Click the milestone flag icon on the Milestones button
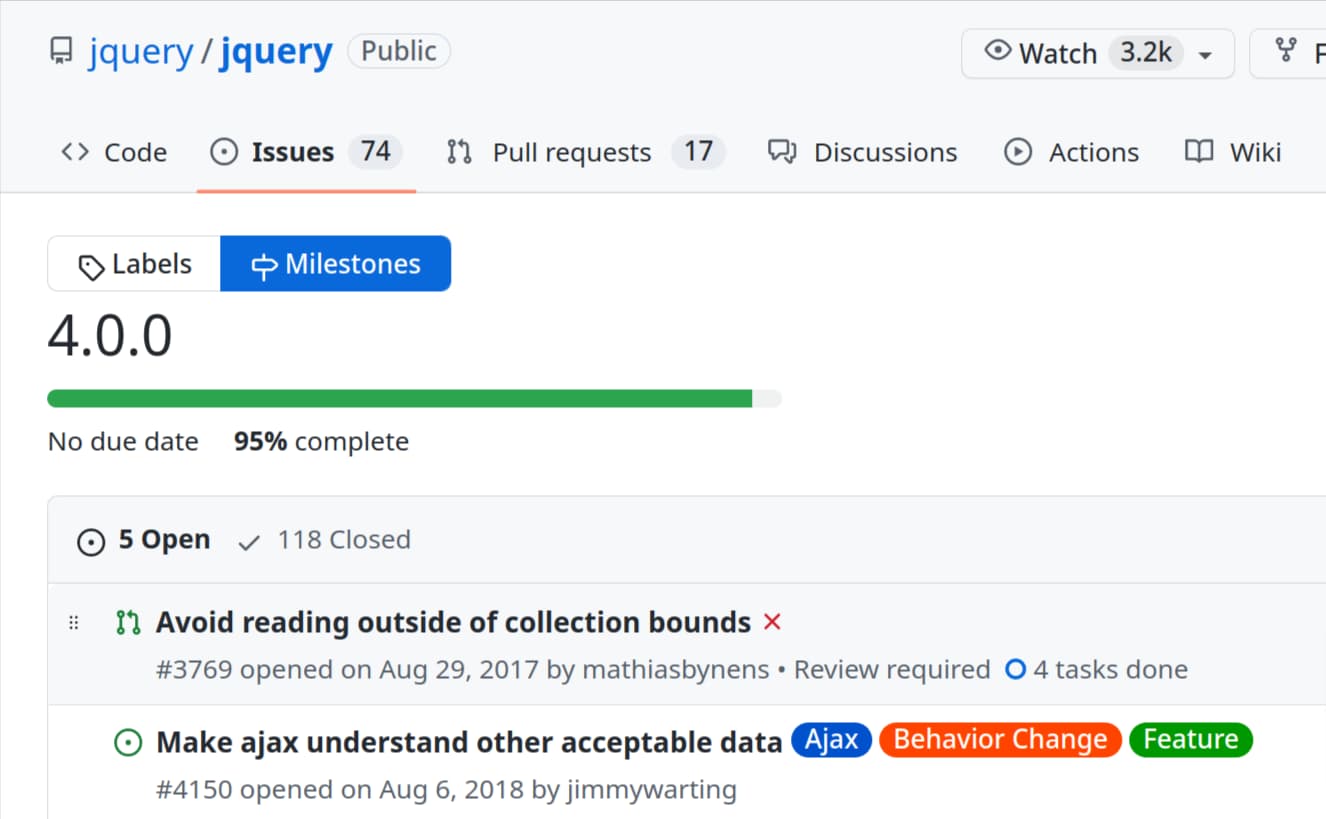 click(x=265, y=263)
